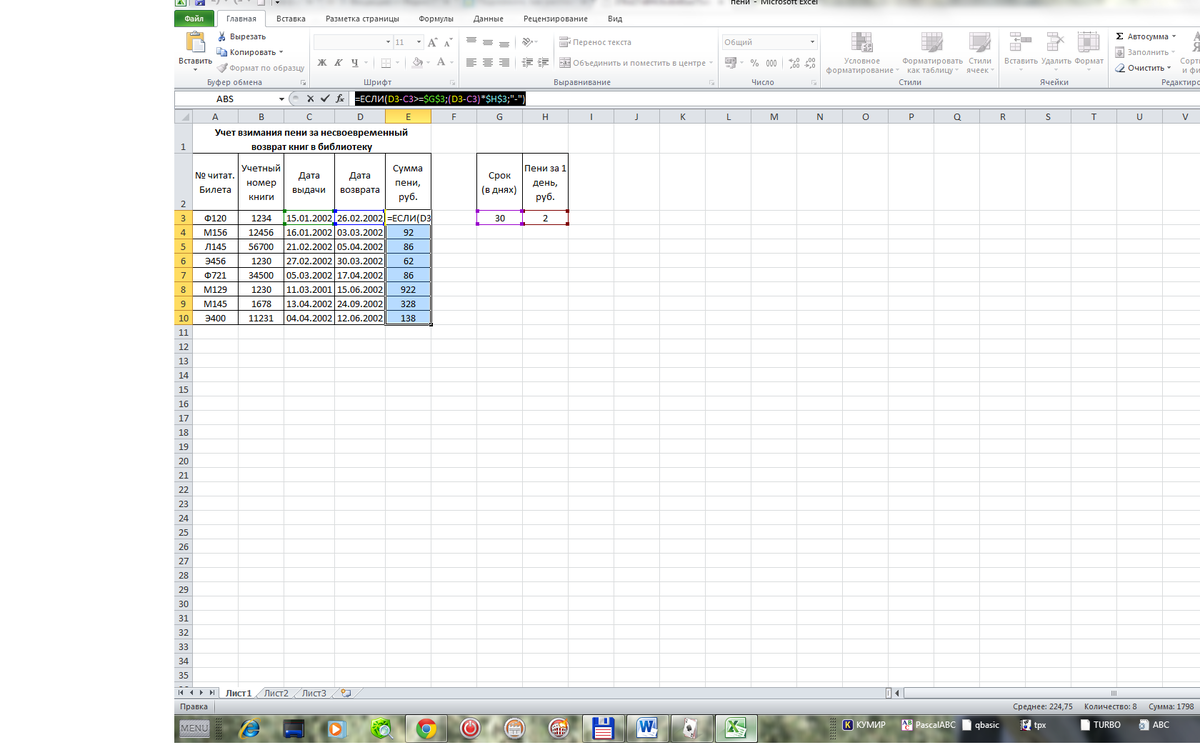
Task: Open the Общий number format dropdown
Action: (813, 42)
